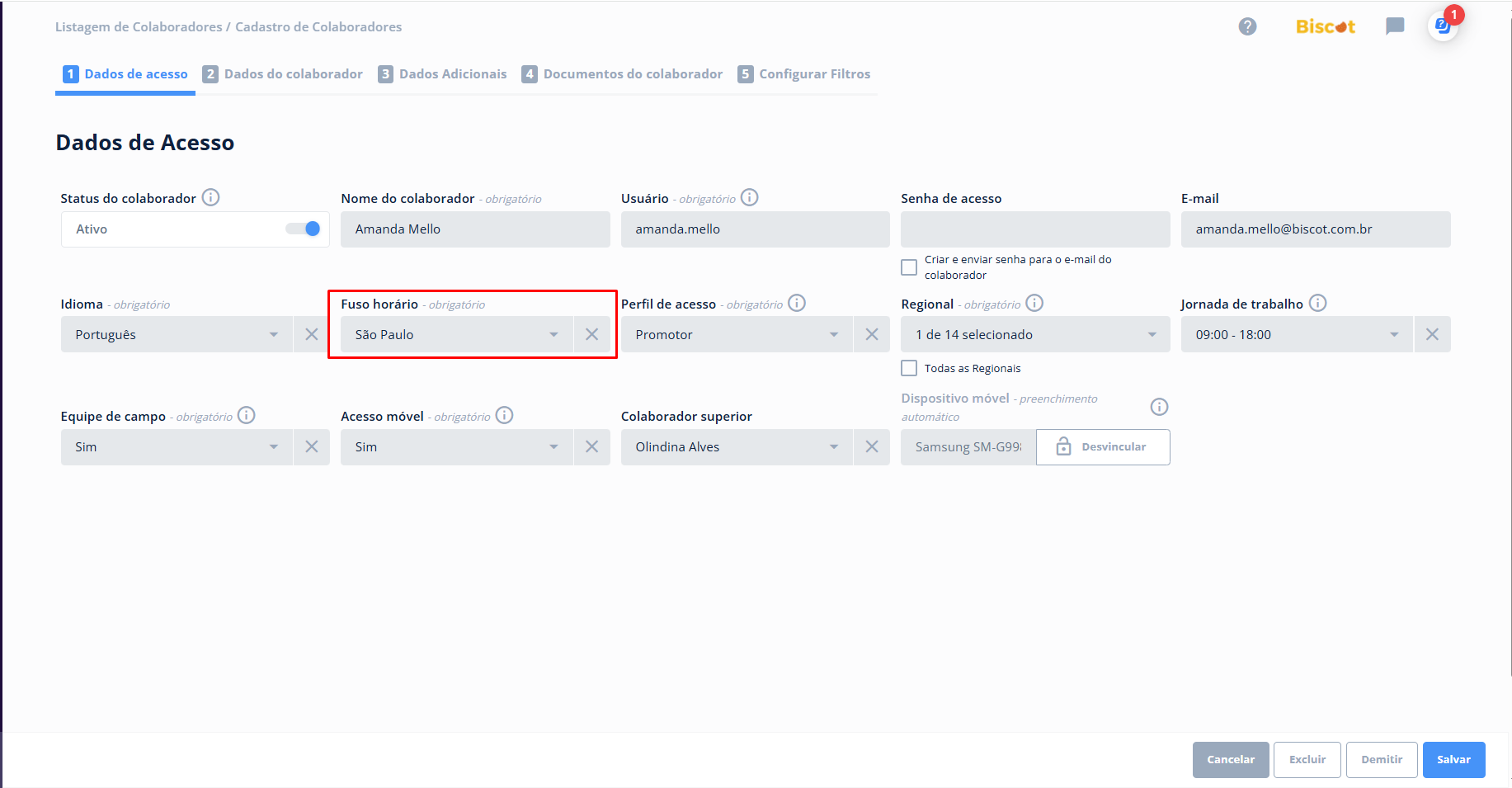Click info icon next to Status do colaborador
The image size is (1512, 788).
point(211,197)
